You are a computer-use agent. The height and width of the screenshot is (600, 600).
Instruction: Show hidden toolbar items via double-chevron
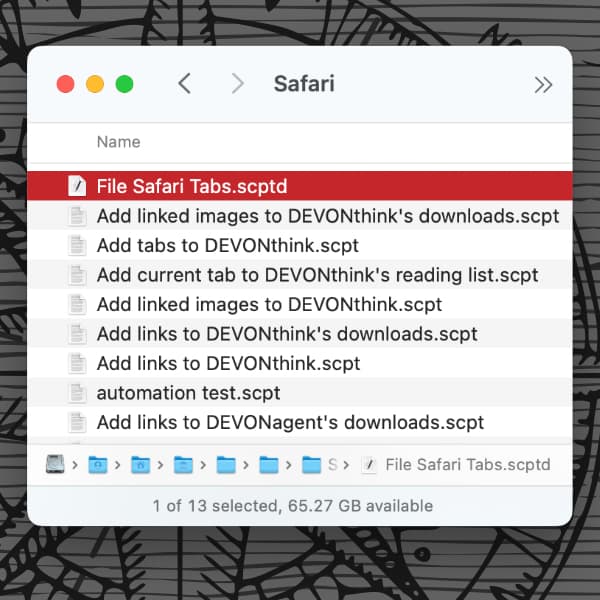click(x=543, y=85)
